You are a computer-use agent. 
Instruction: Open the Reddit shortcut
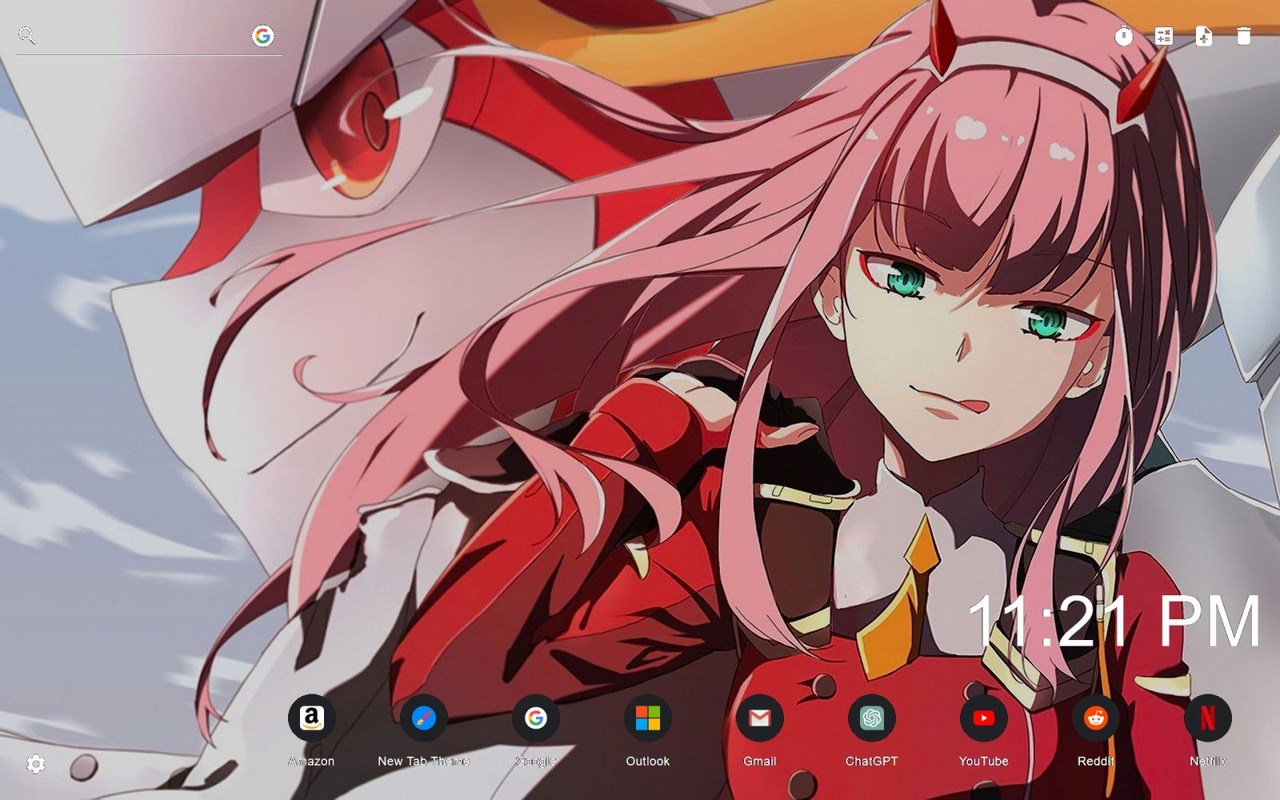coord(1096,718)
